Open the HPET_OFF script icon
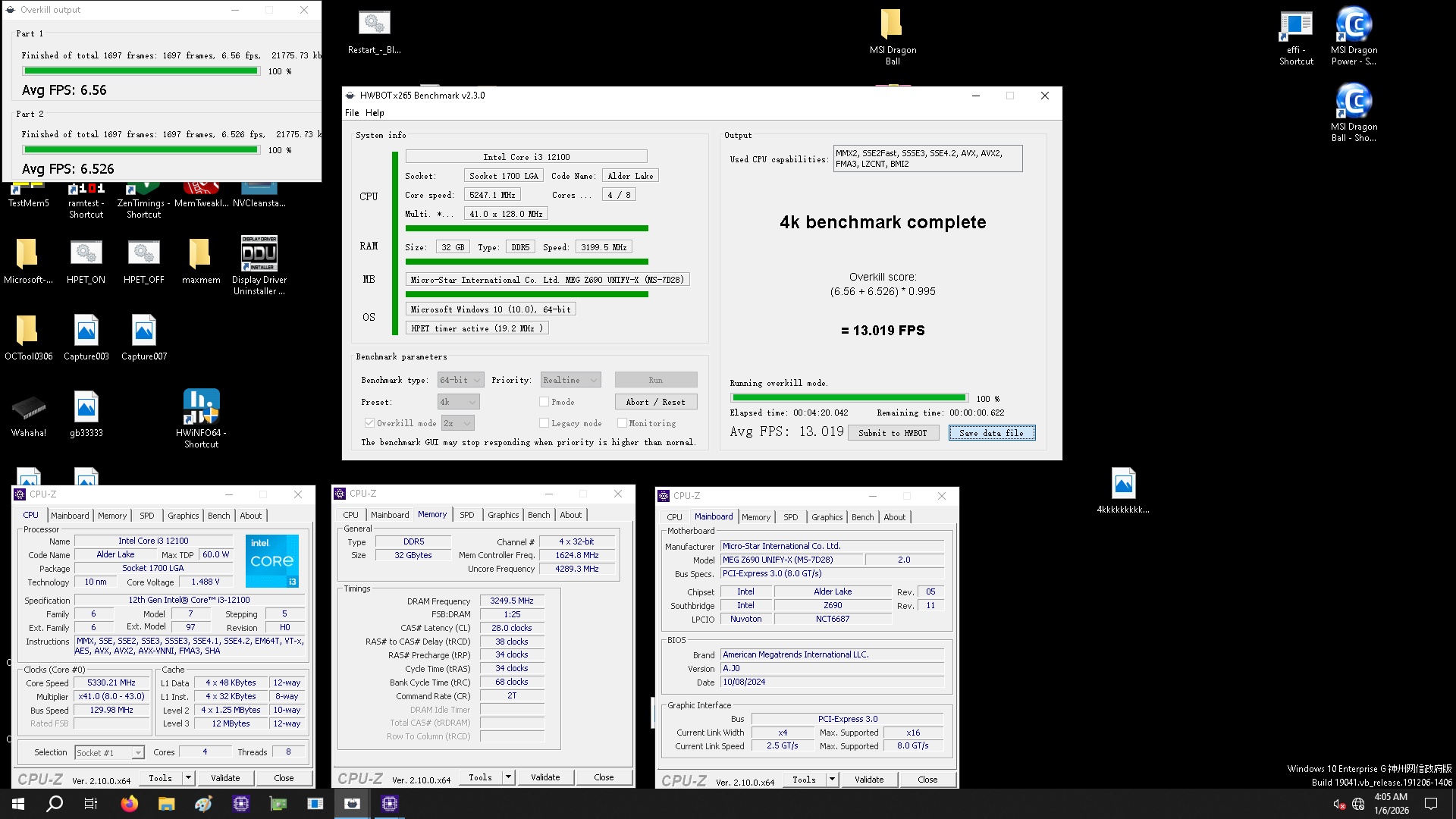The height and width of the screenshot is (819, 1456). pos(143,261)
